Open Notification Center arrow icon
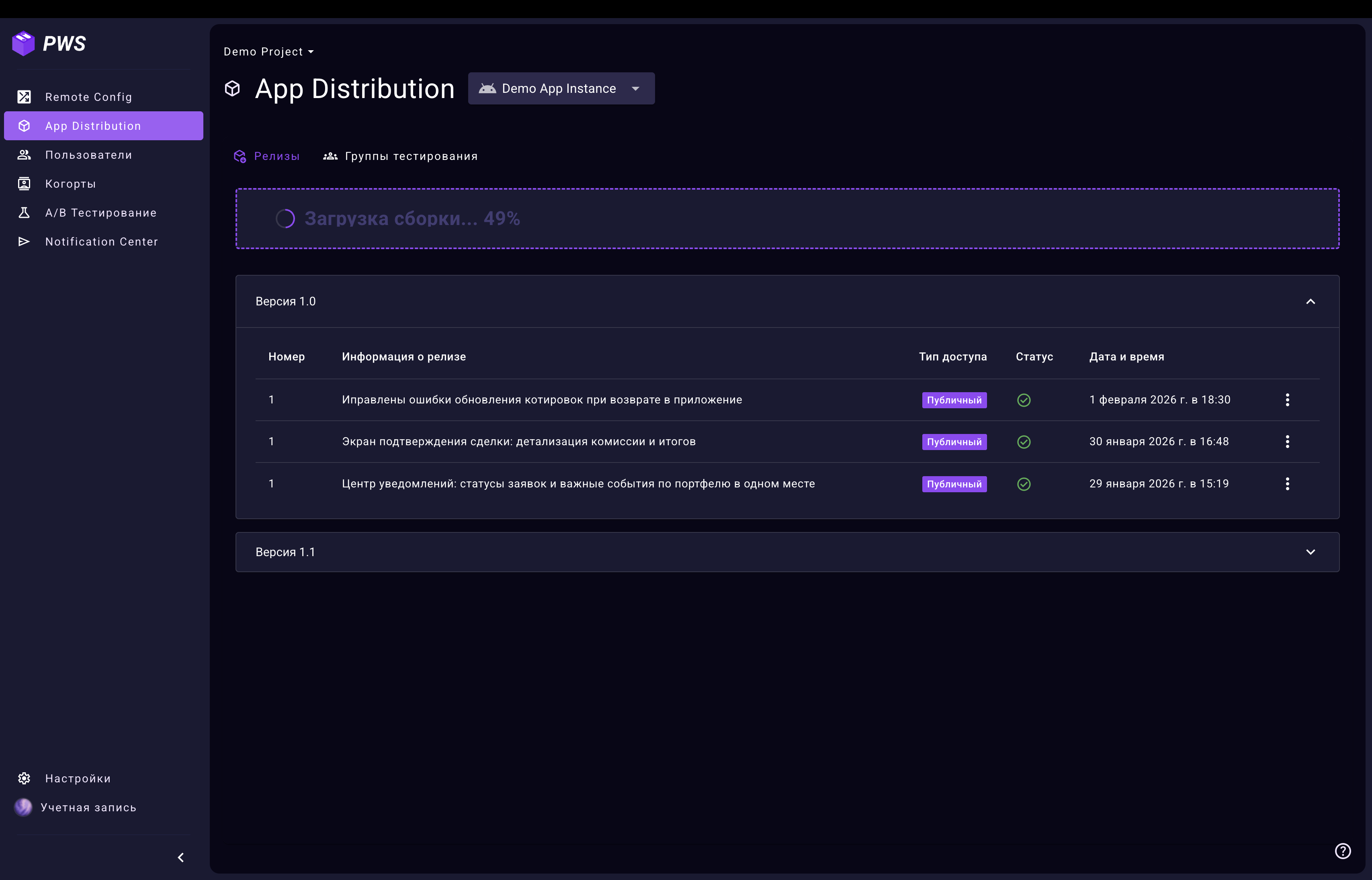Viewport: 1372px width, 880px height. (x=24, y=242)
